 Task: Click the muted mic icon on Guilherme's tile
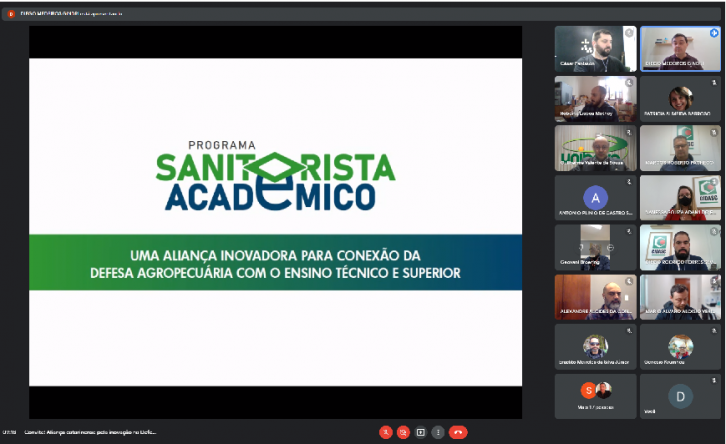pyautogui.click(x=629, y=132)
